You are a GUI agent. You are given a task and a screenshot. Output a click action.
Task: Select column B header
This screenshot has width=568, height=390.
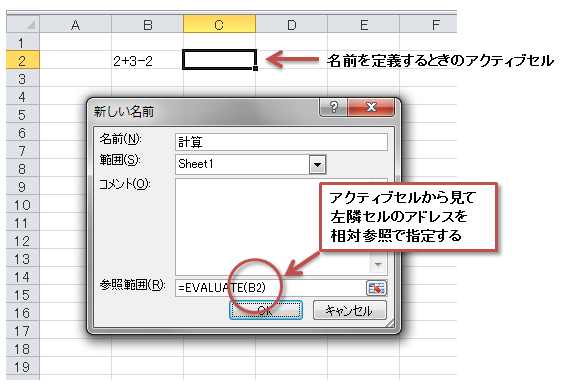pyautogui.click(x=147, y=25)
